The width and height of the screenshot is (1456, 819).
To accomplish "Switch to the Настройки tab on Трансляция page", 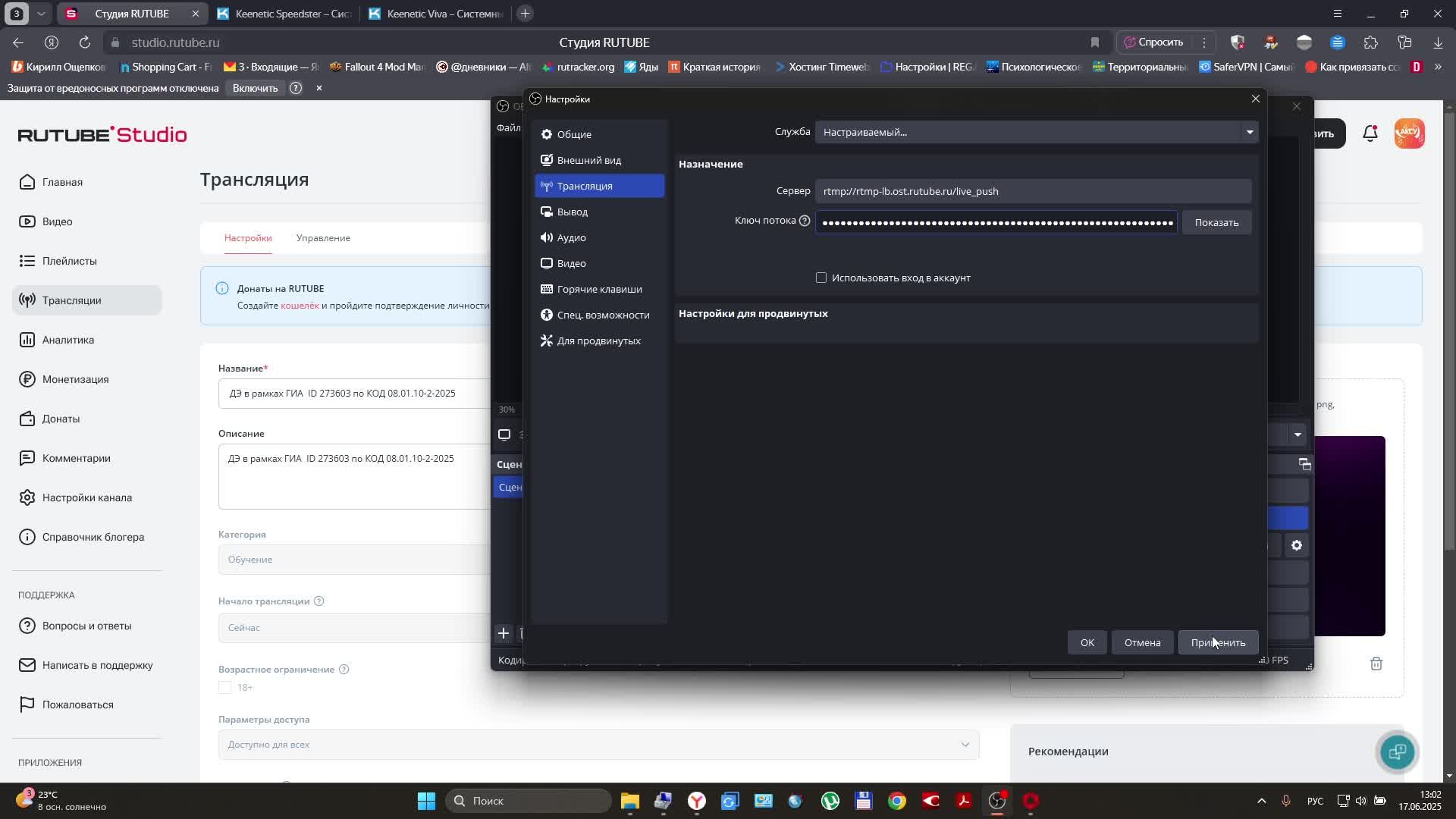I will click(248, 238).
